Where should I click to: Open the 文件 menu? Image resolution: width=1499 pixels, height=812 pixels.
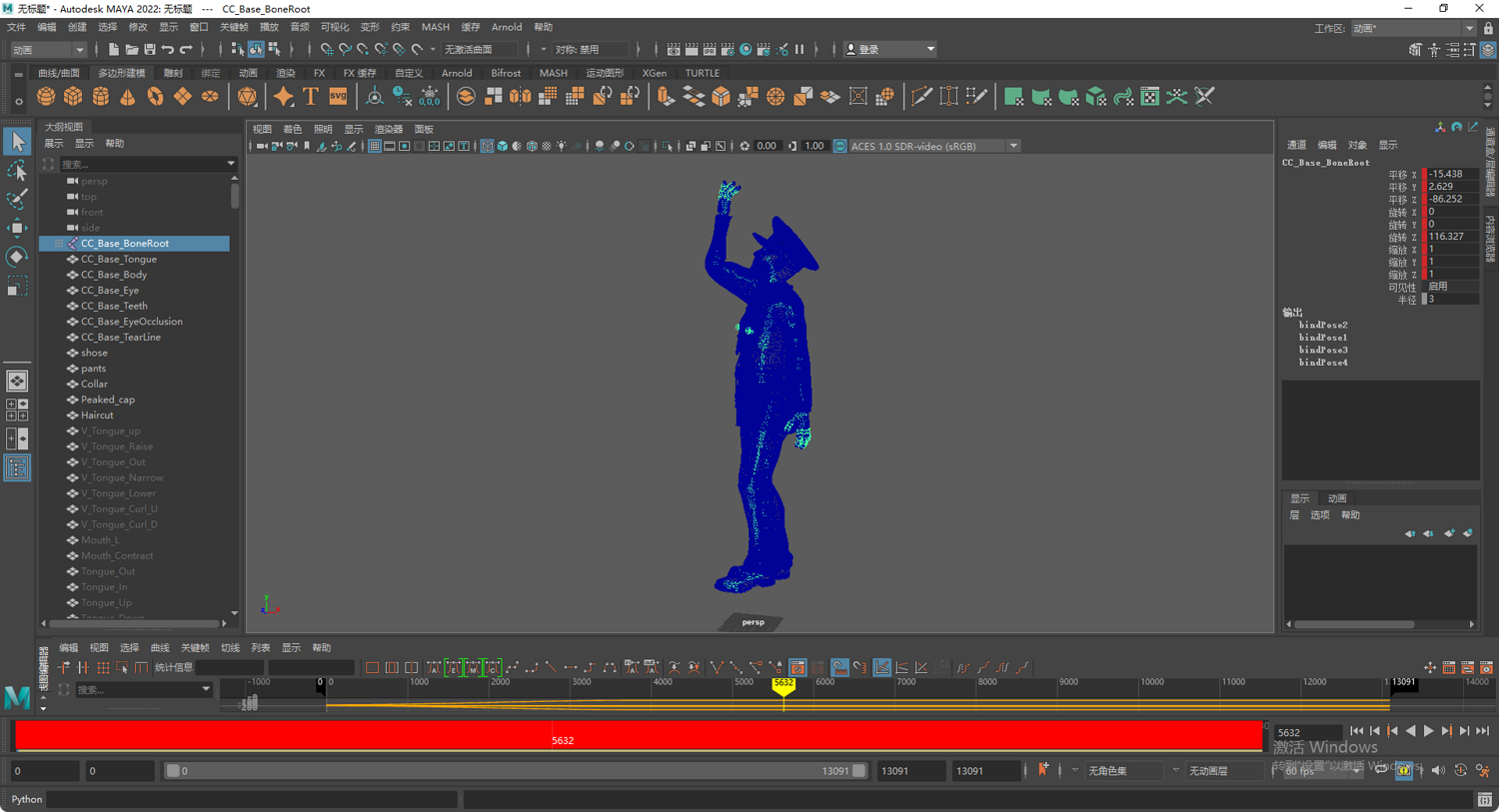[x=17, y=27]
